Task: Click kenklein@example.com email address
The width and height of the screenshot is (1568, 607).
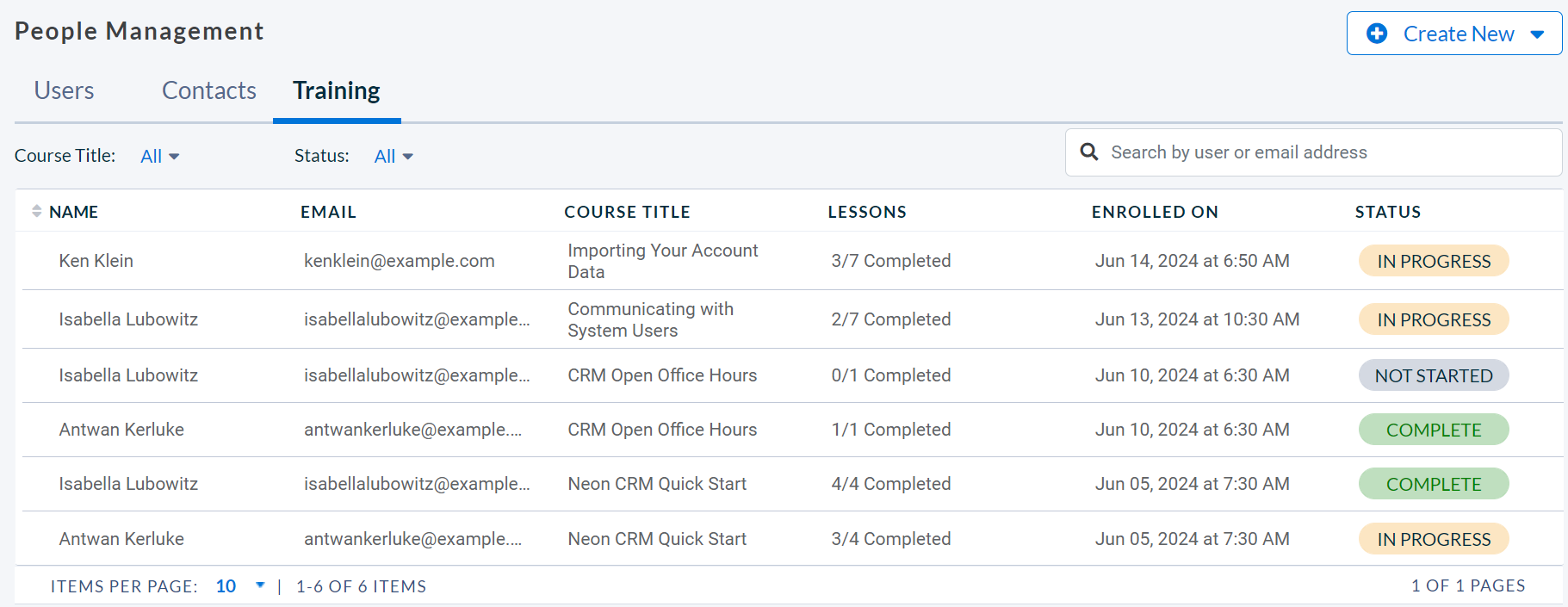Action: (x=400, y=261)
